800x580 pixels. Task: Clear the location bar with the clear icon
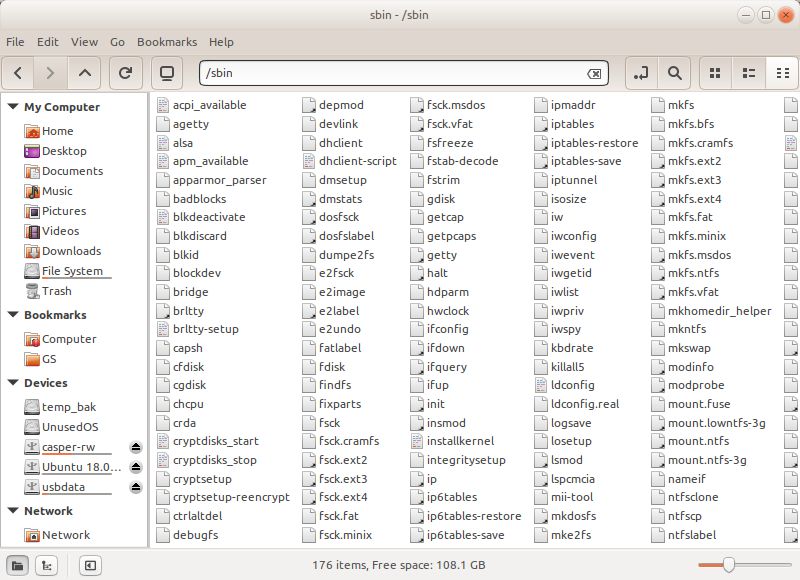click(595, 73)
